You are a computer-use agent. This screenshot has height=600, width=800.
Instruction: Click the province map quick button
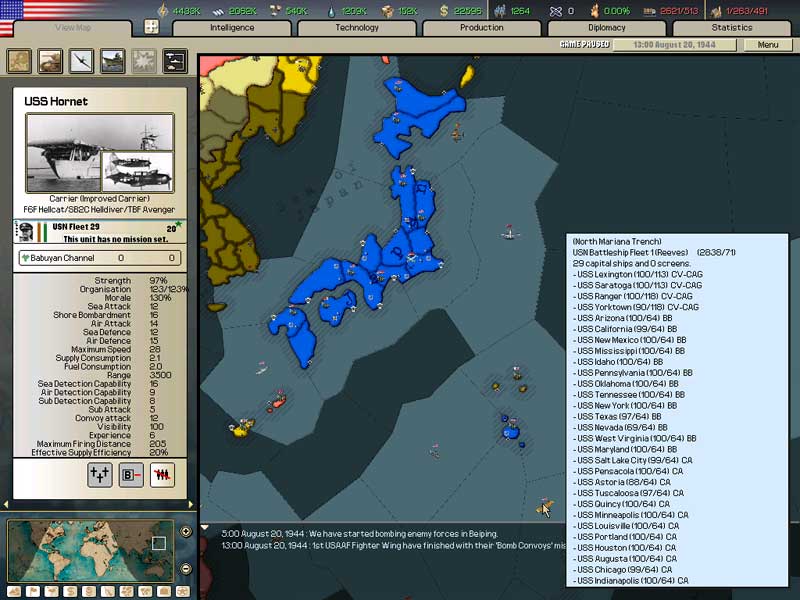click(19, 61)
